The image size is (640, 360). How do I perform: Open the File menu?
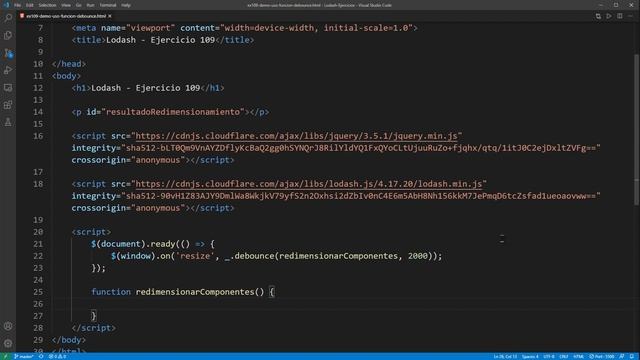coord(18,5)
